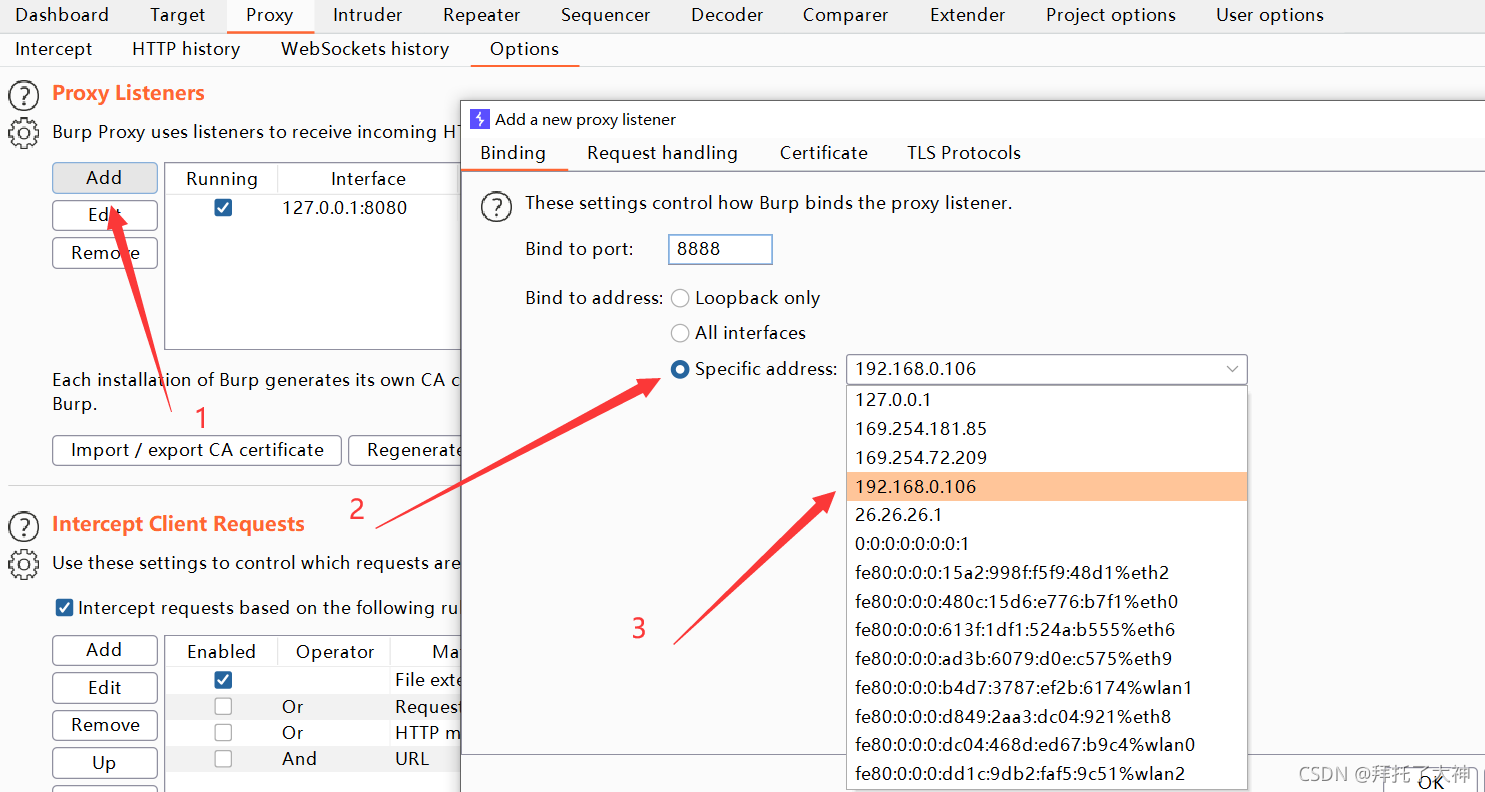
Task: Open Specific address dropdown combo box
Action: [x=1047, y=369]
